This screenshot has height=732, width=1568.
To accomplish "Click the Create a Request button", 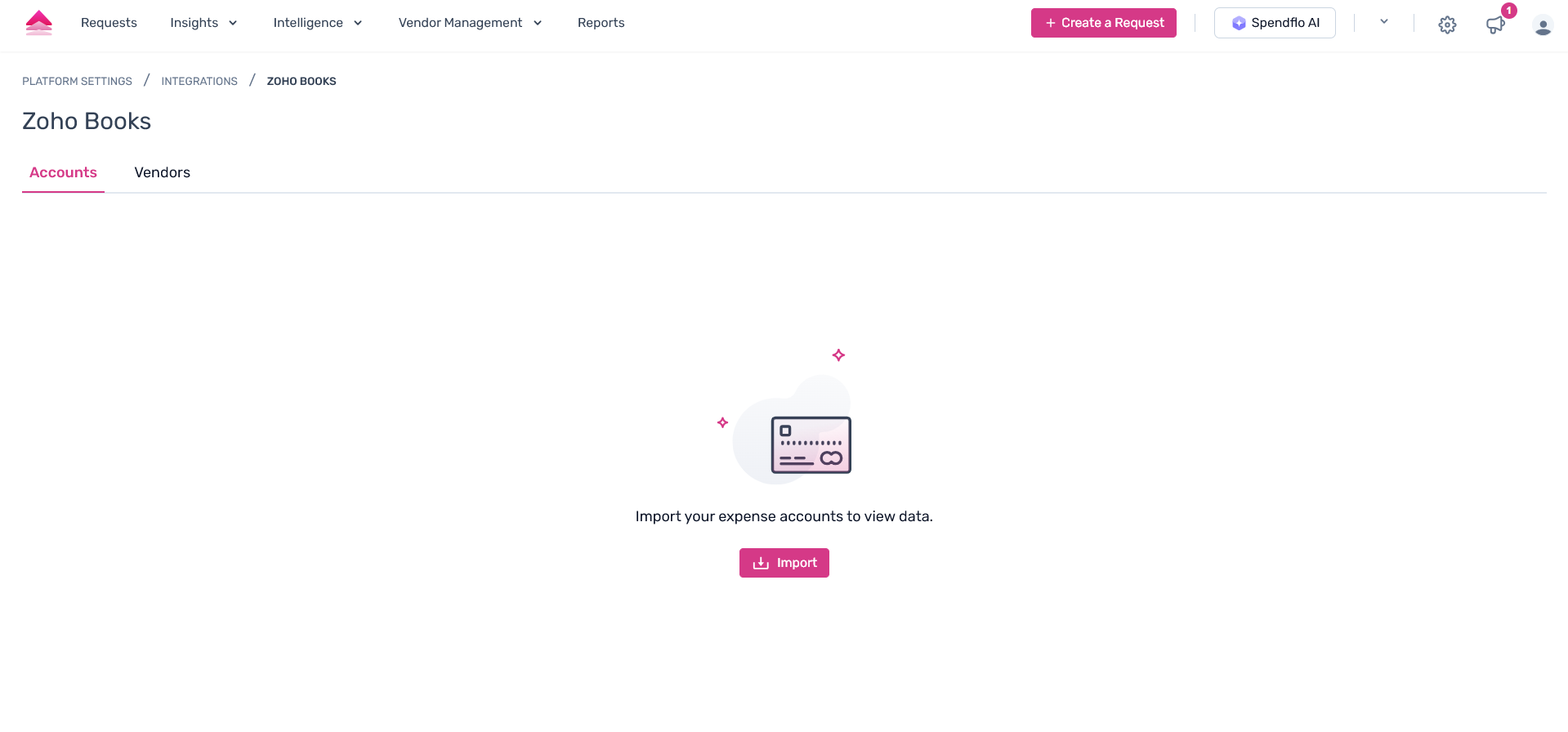I will coord(1103,23).
